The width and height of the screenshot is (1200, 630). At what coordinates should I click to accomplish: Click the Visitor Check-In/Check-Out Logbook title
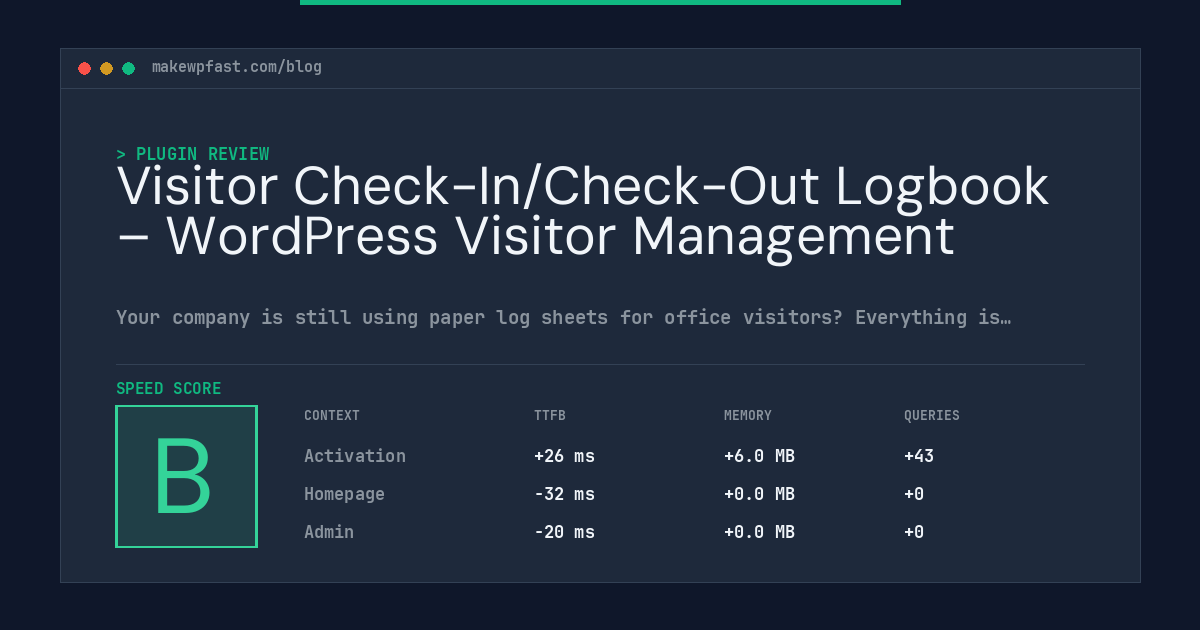[583, 212]
